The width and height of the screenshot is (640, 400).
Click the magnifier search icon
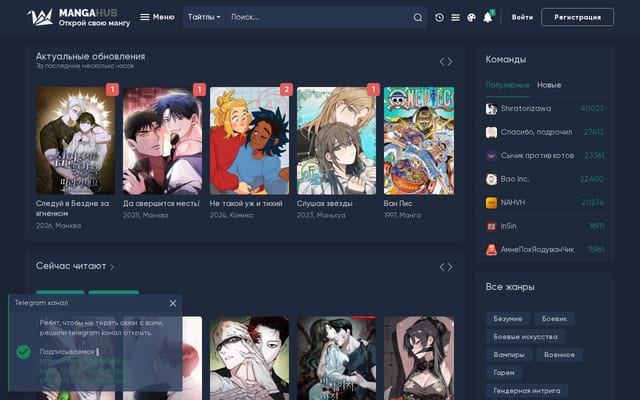(x=418, y=18)
